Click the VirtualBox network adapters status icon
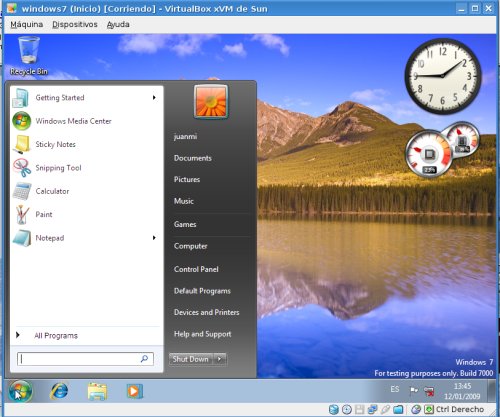The width and height of the screenshot is (500, 417). (372, 409)
